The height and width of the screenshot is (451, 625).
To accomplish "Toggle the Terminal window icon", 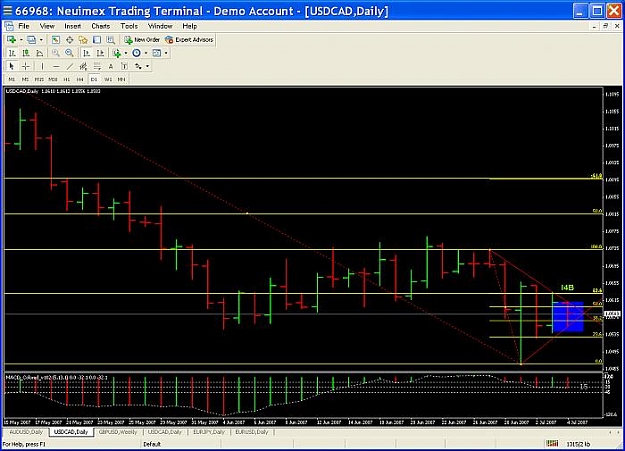I will coord(97,39).
